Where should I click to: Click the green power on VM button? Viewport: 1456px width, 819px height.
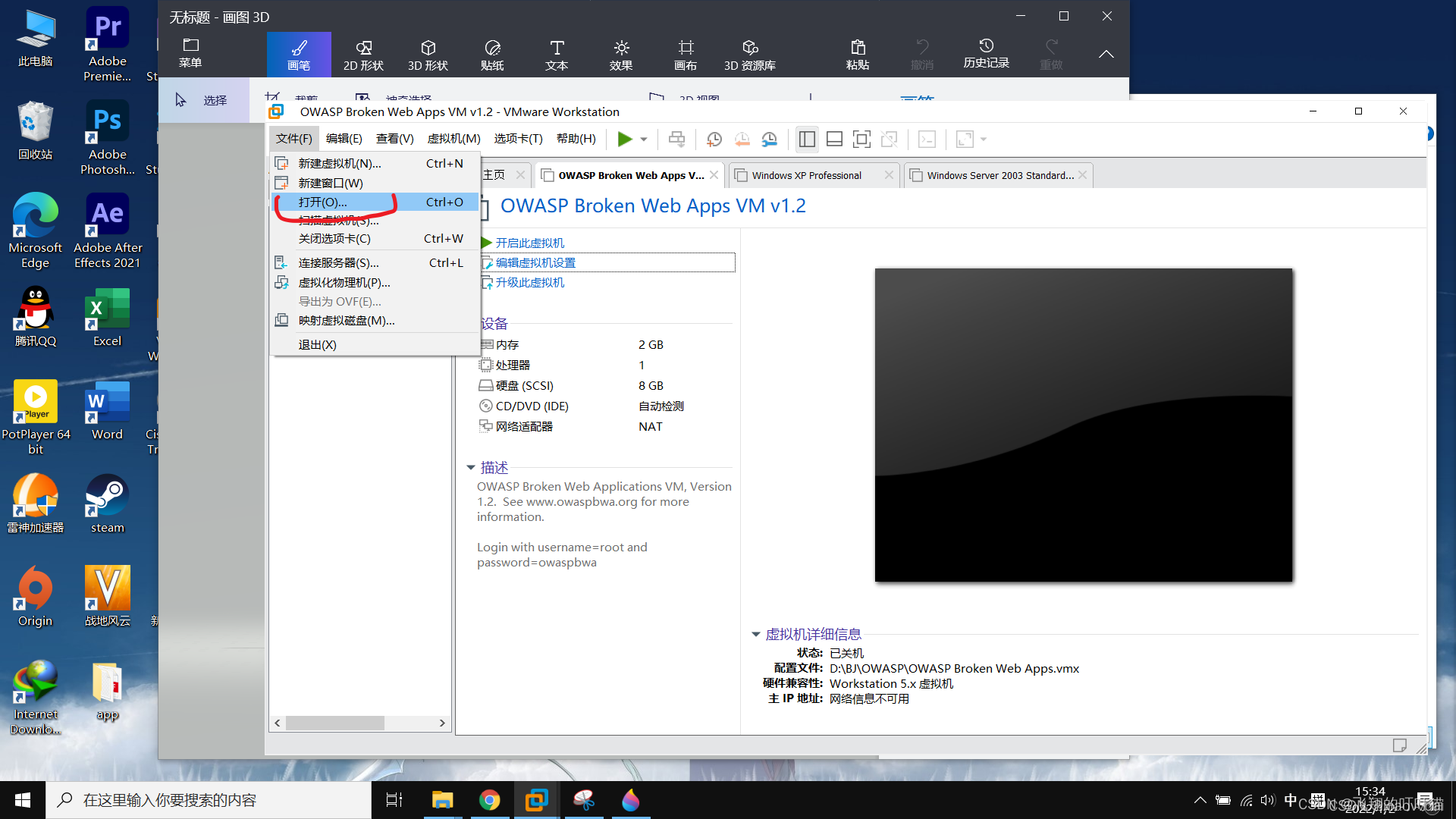click(x=624, y=139)
